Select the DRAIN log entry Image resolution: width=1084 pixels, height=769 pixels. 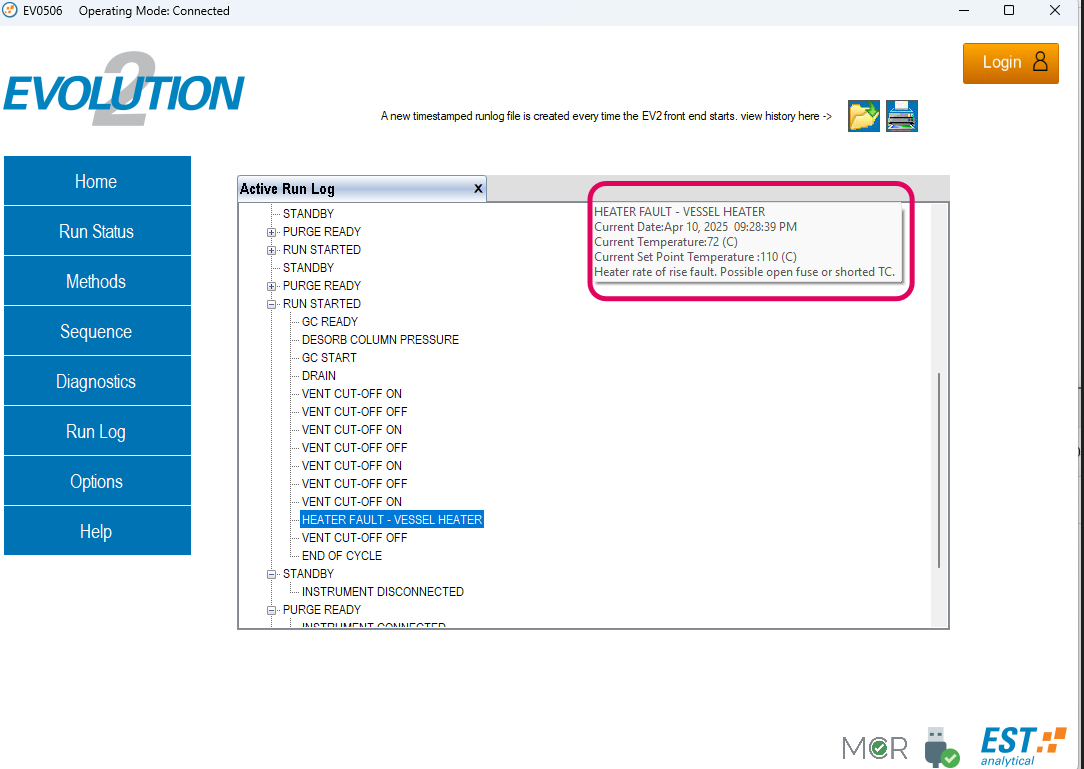(319, 376)
